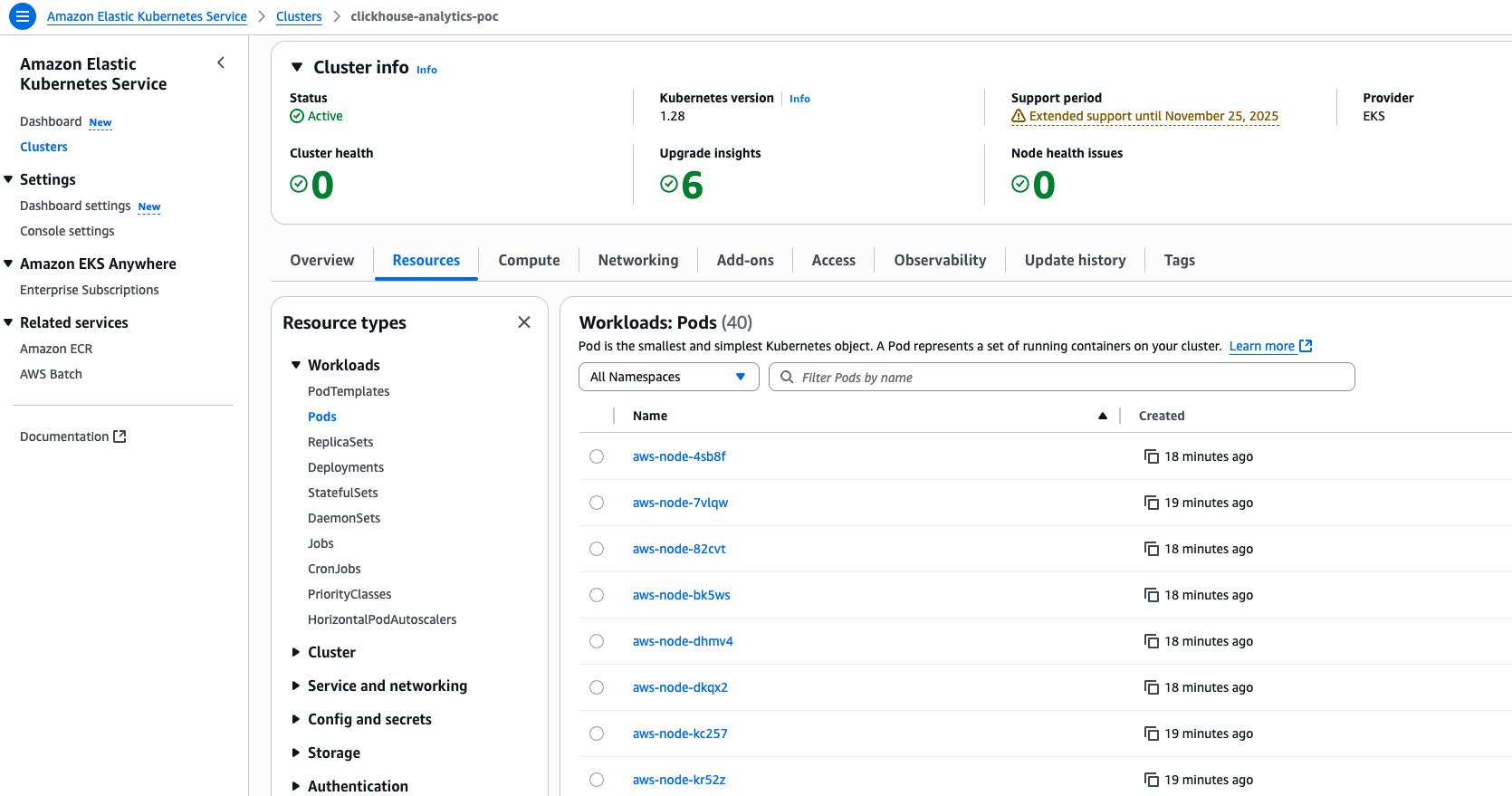This screenshot has width=1512, height=796.
Task: Switch to the Add-ons tab
Action: 745,260
